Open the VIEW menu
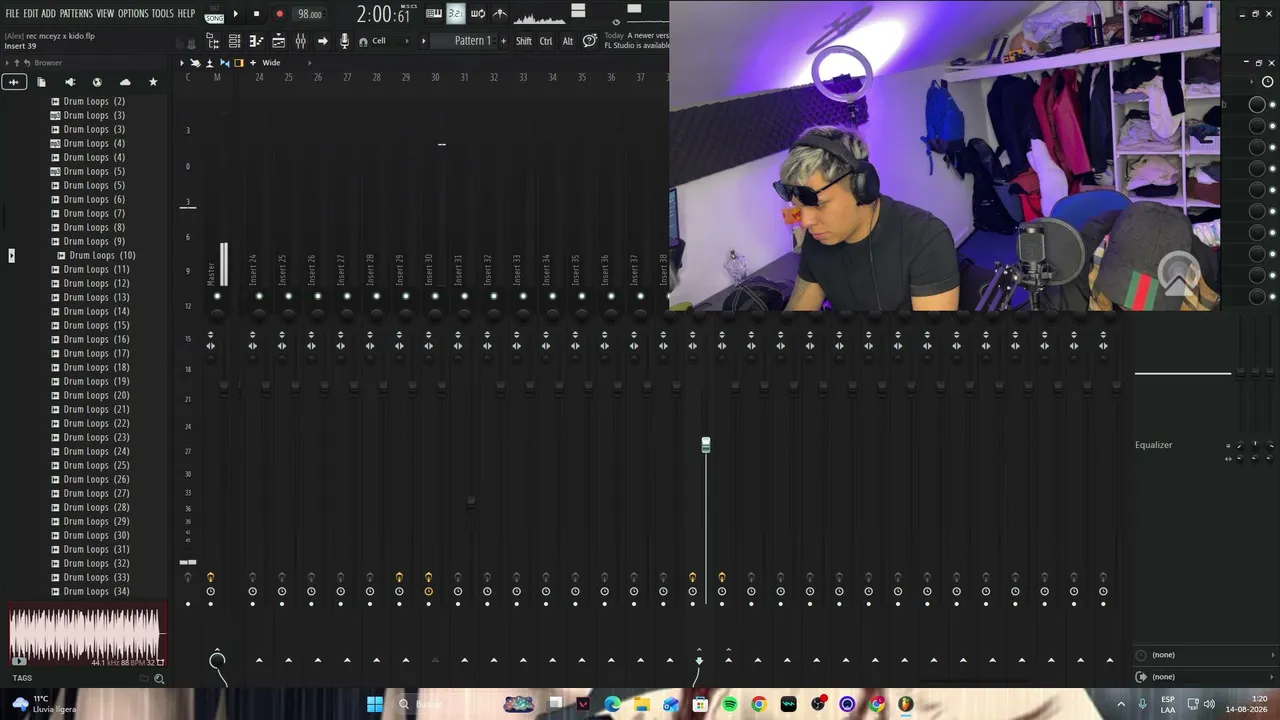Screen dimensions: 1280x720 coord(105,14)
